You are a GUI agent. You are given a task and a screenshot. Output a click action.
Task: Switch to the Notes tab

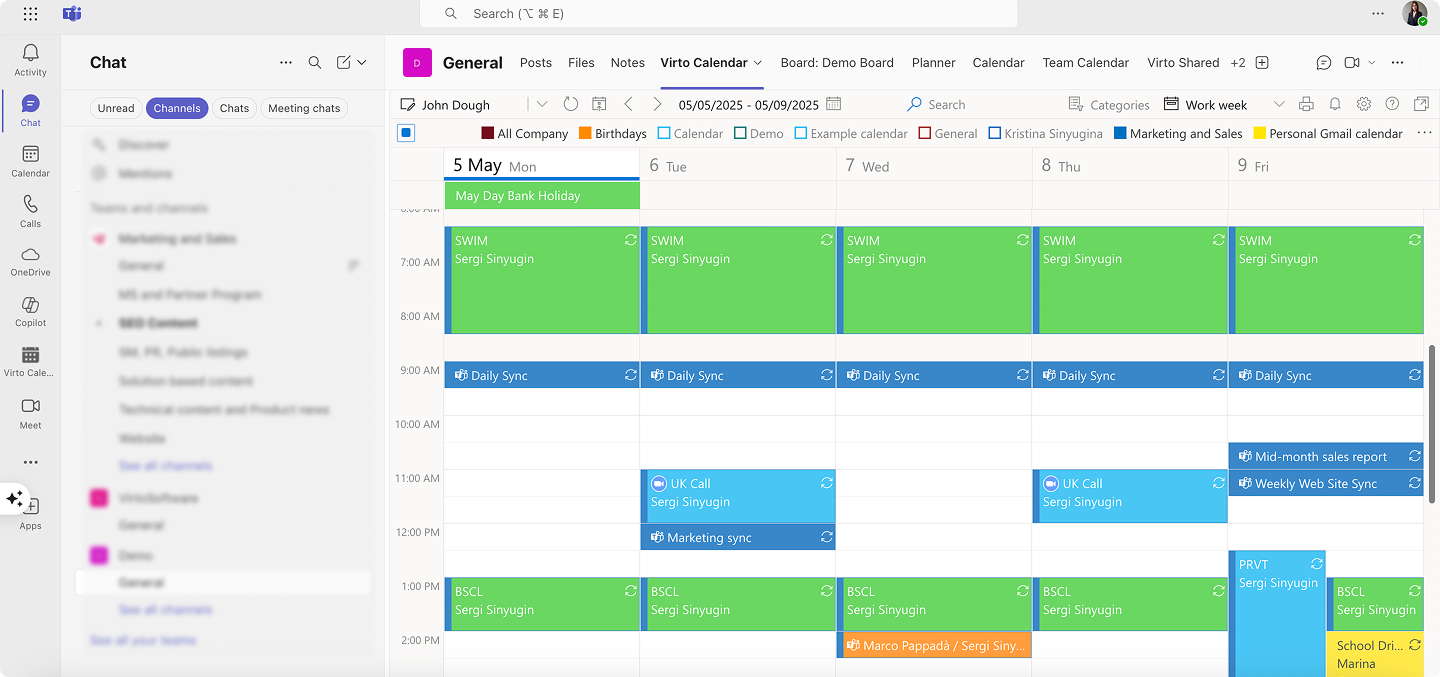[x=628, y=62]
